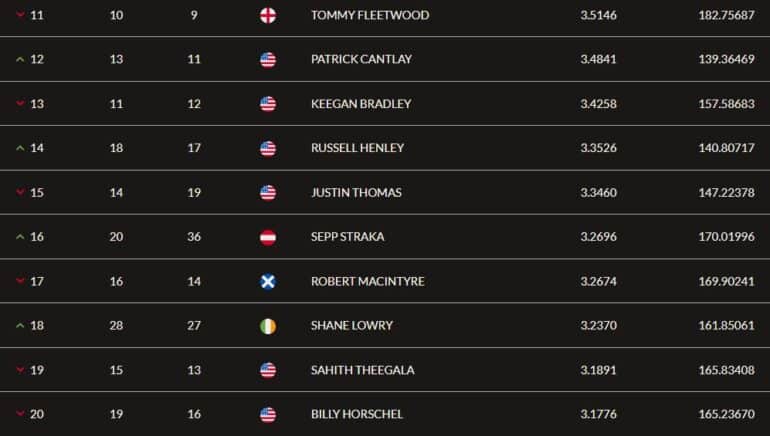Click on Sepp Straka's name
This screenshot has height=436, width=770.
tap(348, 237)
